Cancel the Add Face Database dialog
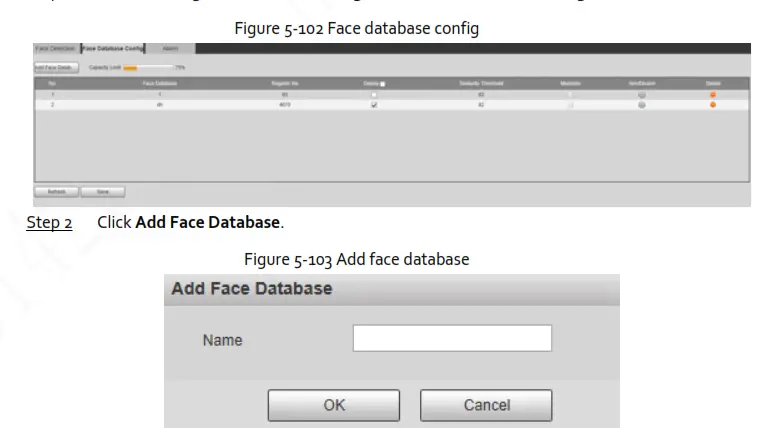Image resolution: width=767 pixels, height=434 pixels. click(x=486, y=405)
